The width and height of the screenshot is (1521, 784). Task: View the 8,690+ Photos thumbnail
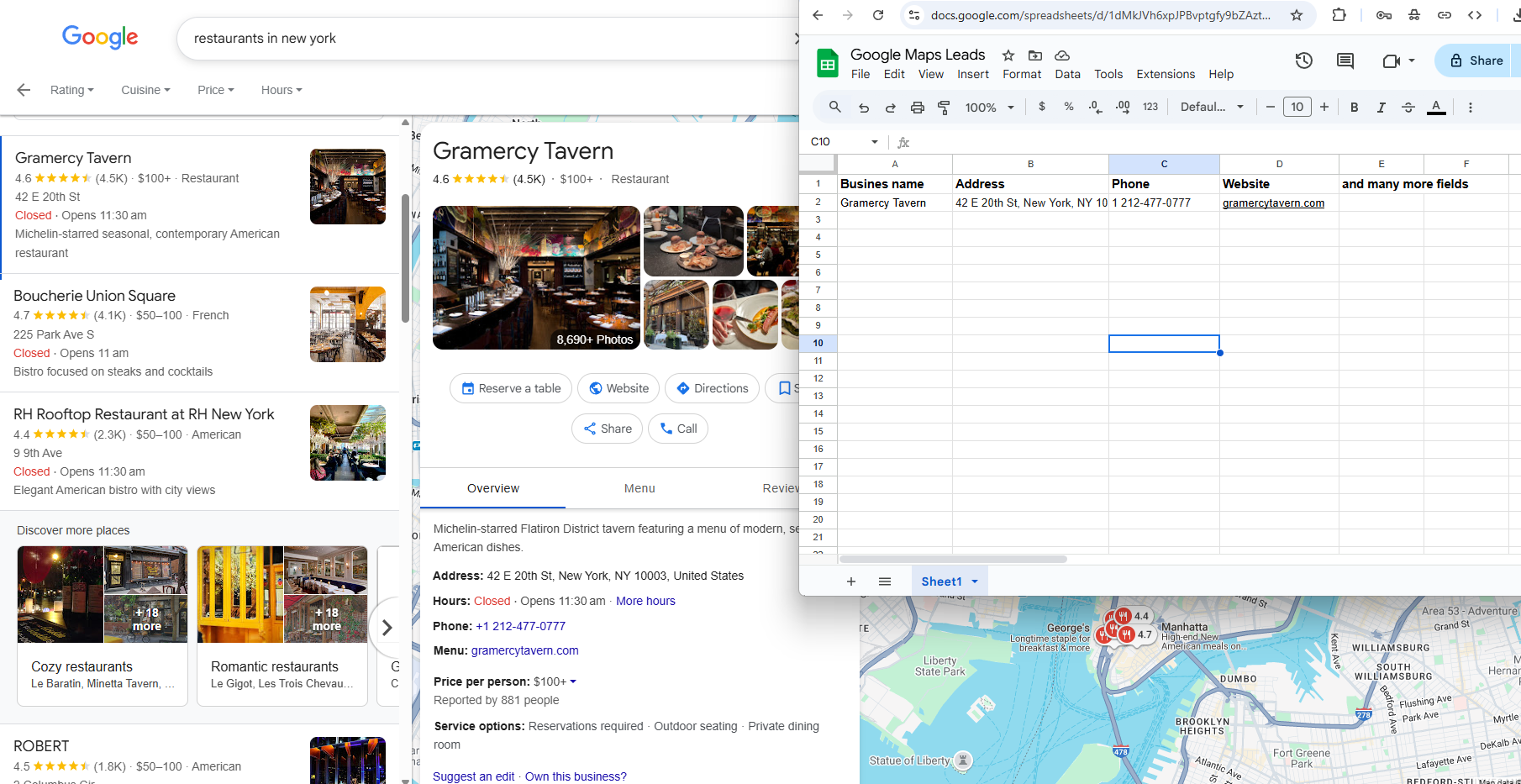(536, 277)
